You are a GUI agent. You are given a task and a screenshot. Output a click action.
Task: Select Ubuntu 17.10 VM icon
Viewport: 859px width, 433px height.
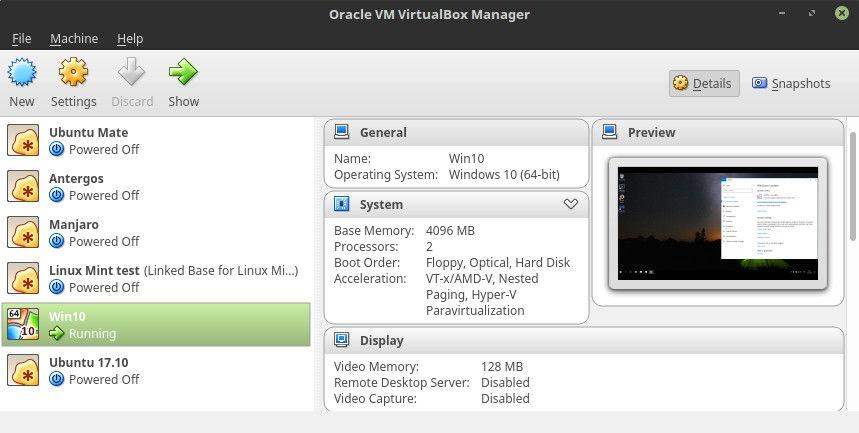tap(23, 370)
